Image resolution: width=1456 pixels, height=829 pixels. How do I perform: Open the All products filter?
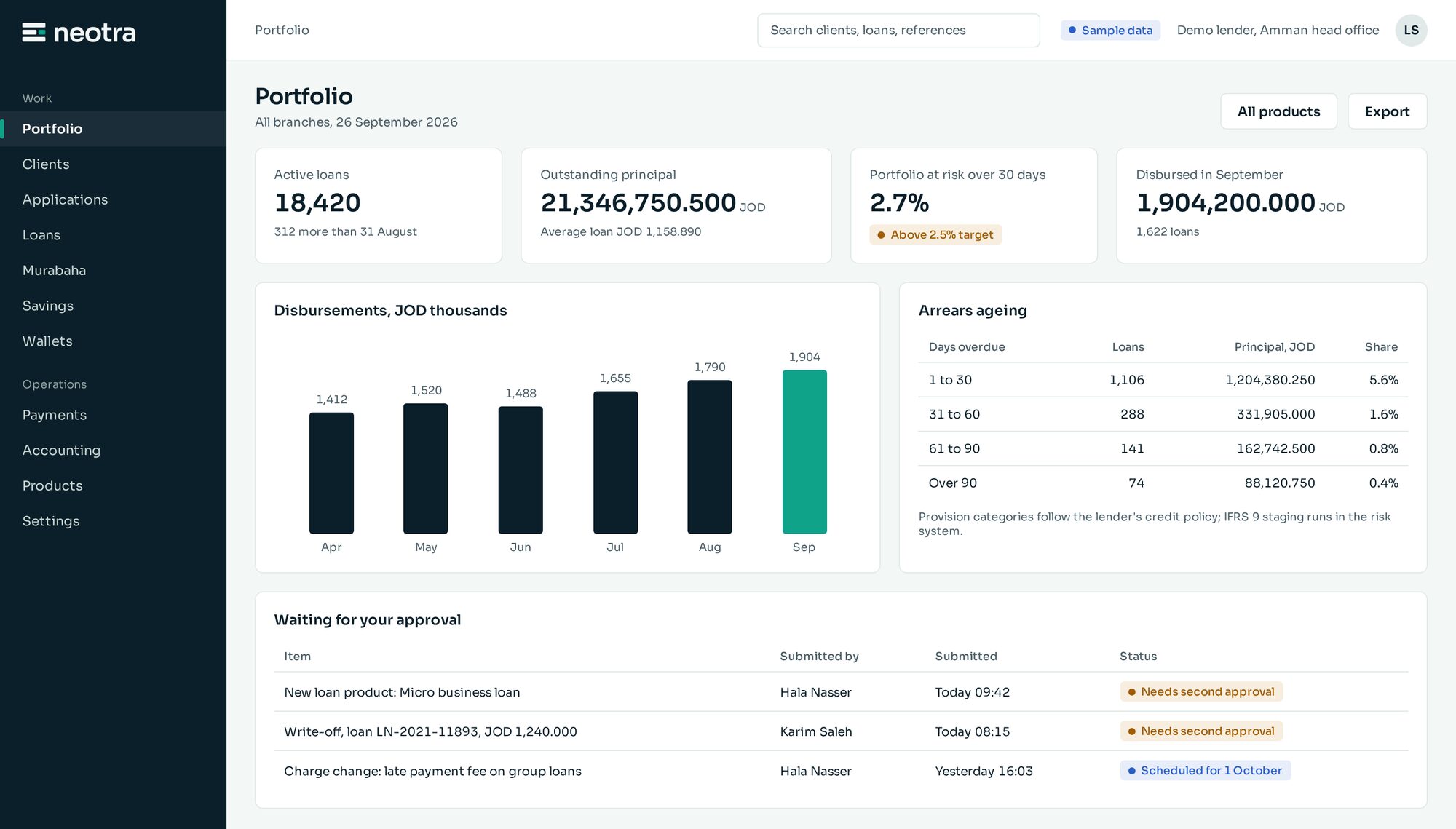[1278, 111]
